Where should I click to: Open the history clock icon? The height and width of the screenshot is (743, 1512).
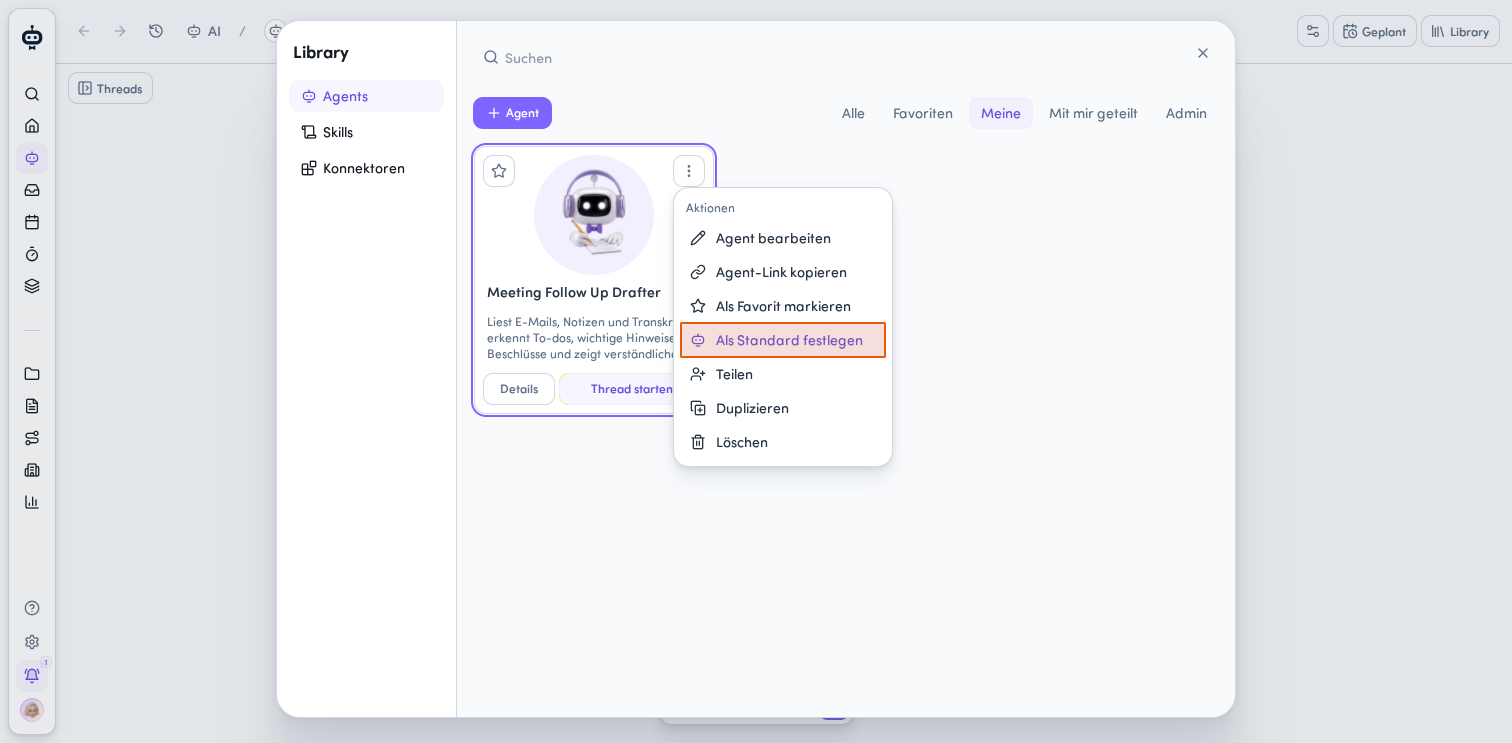click(x=156, y=31)
